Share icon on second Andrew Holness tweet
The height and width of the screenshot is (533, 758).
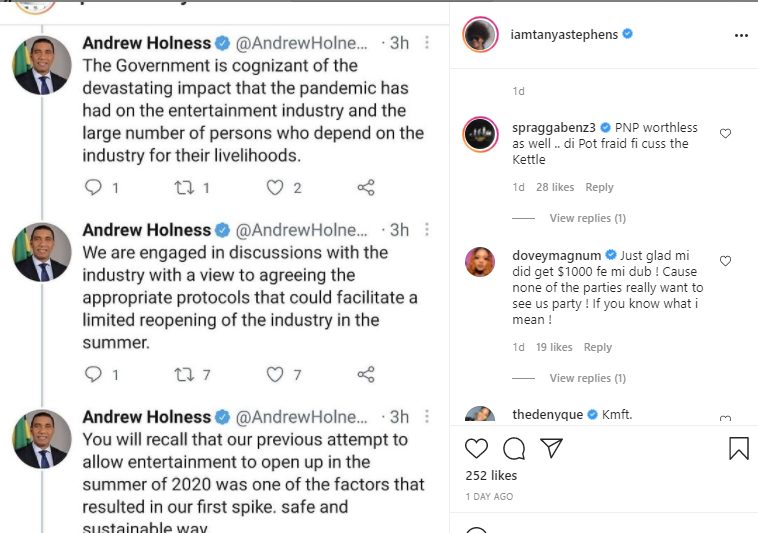click(x=366, y=374)
